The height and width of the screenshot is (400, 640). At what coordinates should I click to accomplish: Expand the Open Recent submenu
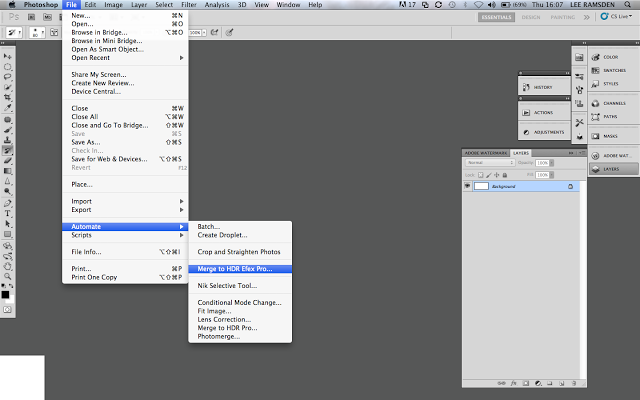click(127, 58)
